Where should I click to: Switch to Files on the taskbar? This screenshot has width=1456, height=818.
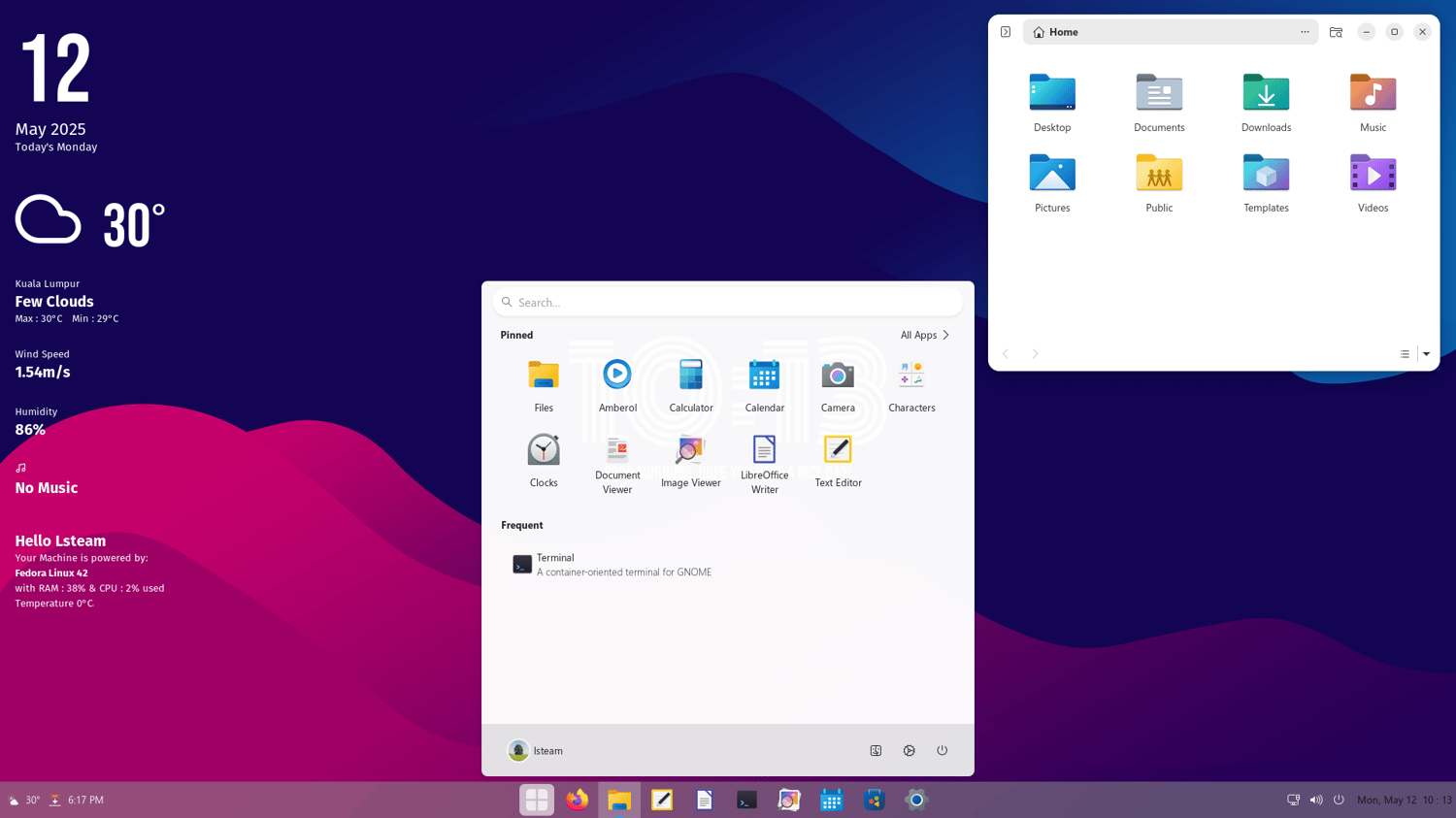click(x=619, y=800)
